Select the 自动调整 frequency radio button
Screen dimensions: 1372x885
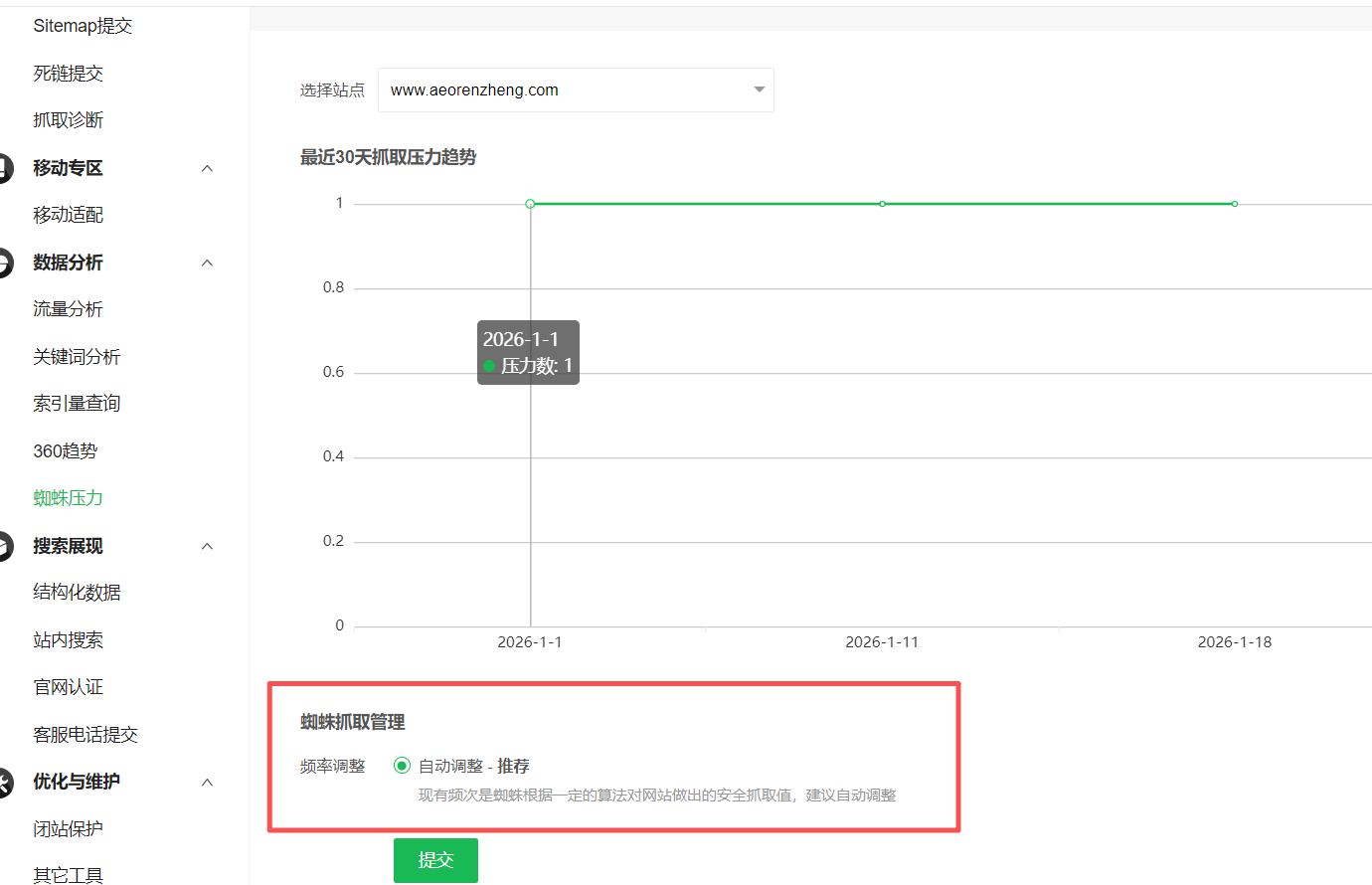point(402,766)
